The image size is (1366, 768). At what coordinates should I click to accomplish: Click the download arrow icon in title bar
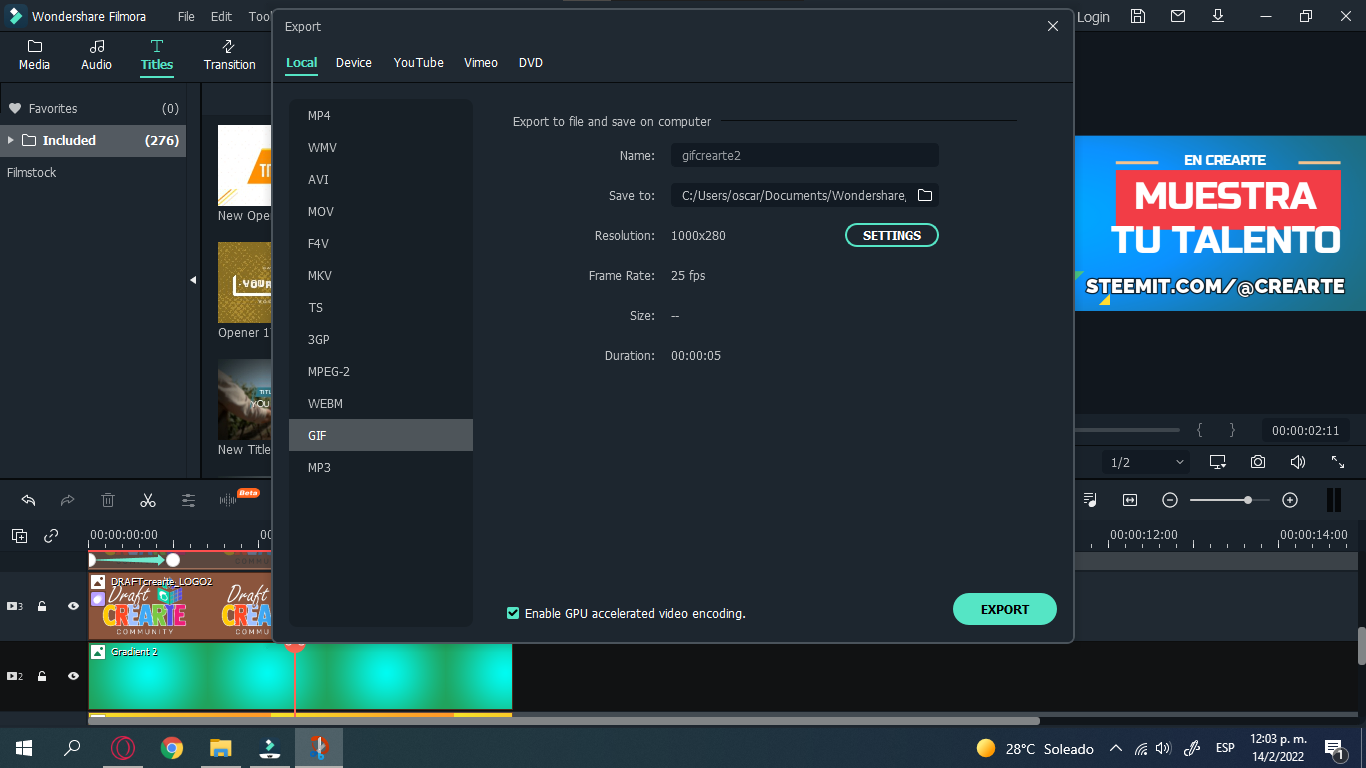(1218, 16)
